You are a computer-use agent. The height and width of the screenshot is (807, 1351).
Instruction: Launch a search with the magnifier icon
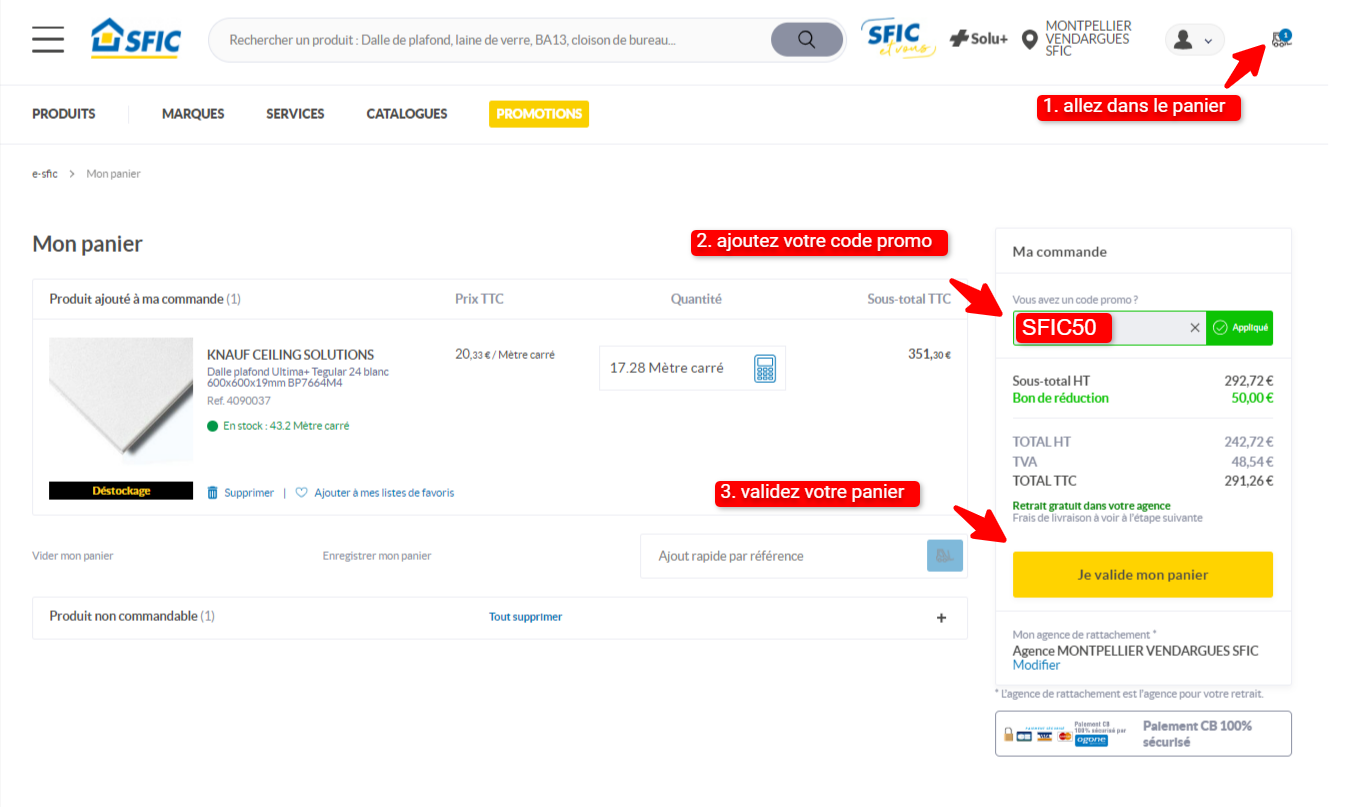806,40
